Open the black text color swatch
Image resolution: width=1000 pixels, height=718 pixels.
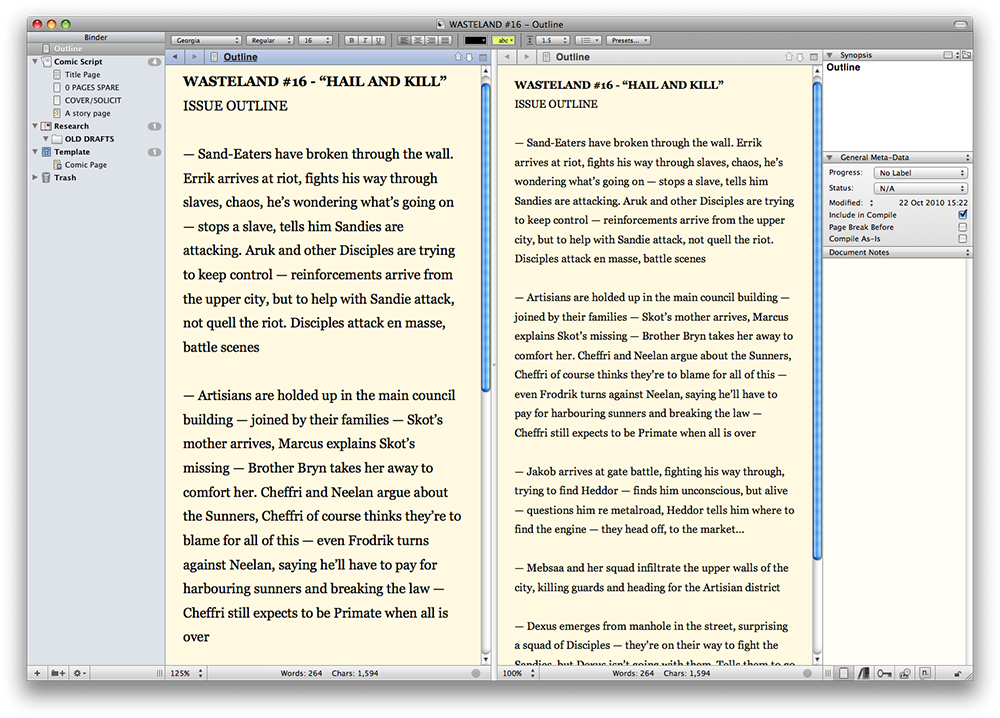(475, 41)
